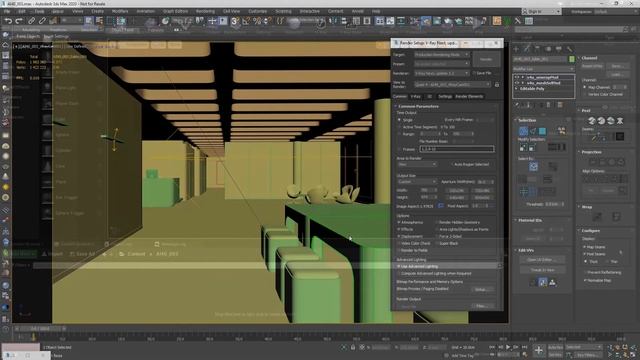Toggle Use Advanced Lighting checkbox

click(x=399, y=266)
